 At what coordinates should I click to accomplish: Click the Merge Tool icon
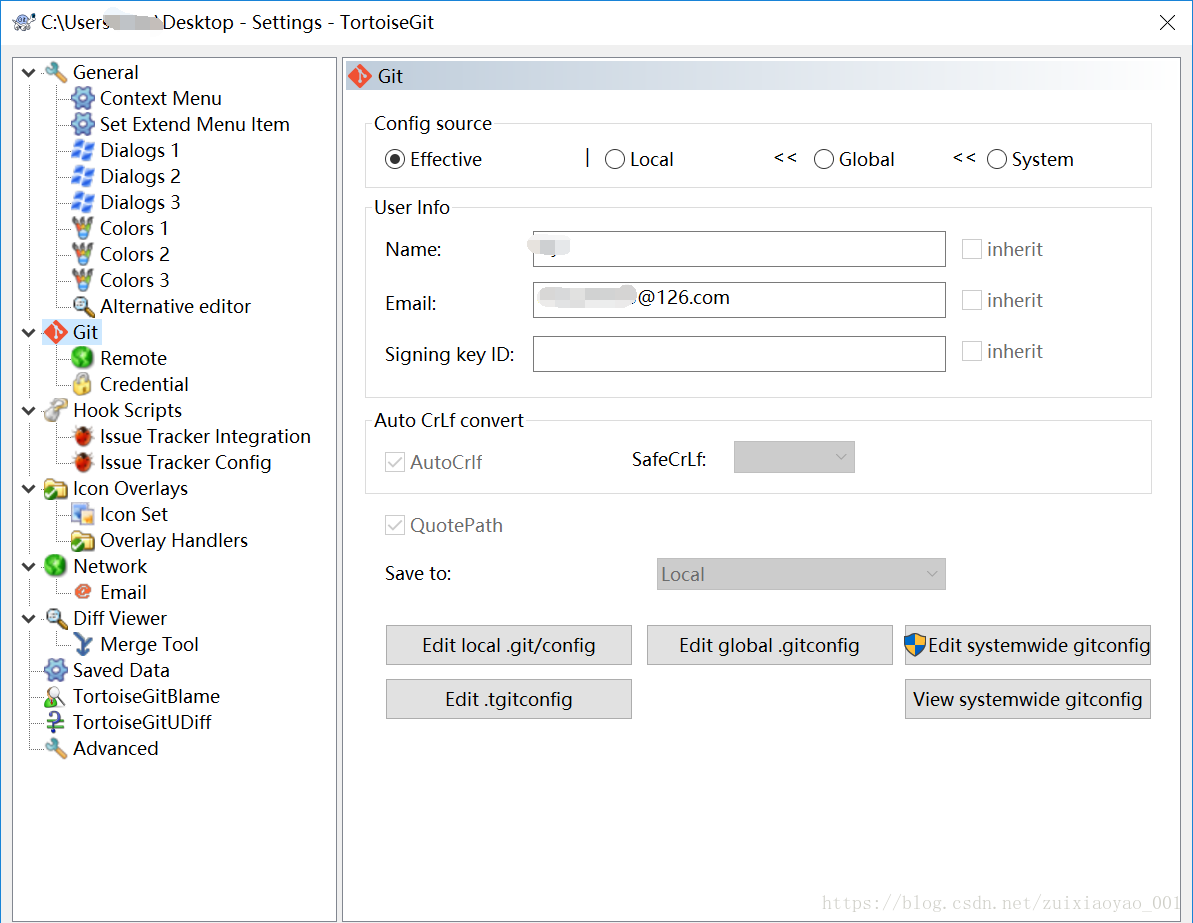(x=82, y=645)
